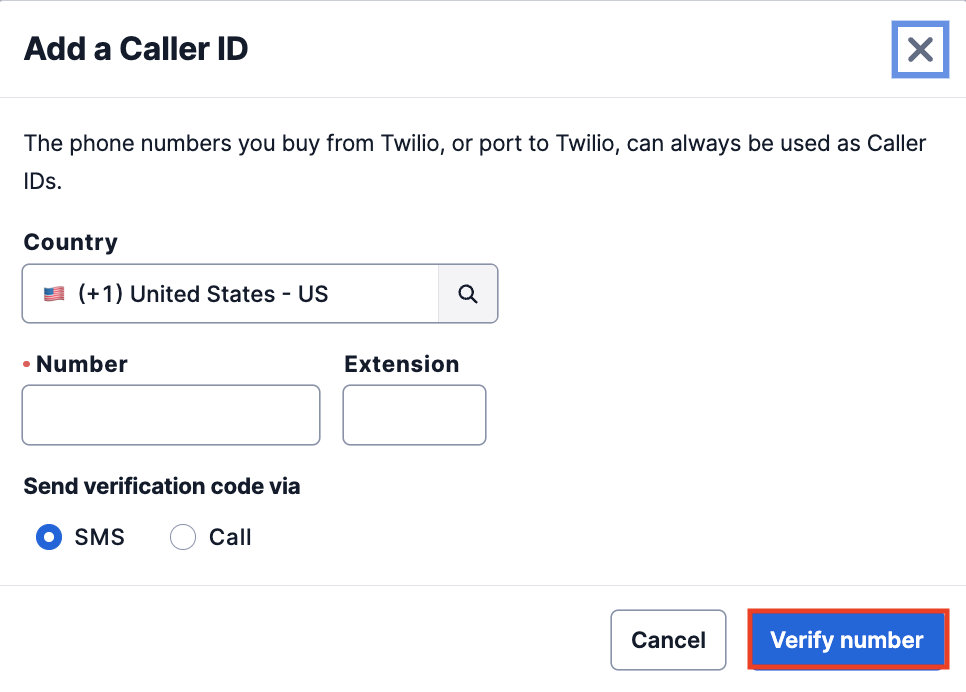This screenshot has height=692, width=966.
Task: Open the country selector showing United States
Action: click(230, 293)
